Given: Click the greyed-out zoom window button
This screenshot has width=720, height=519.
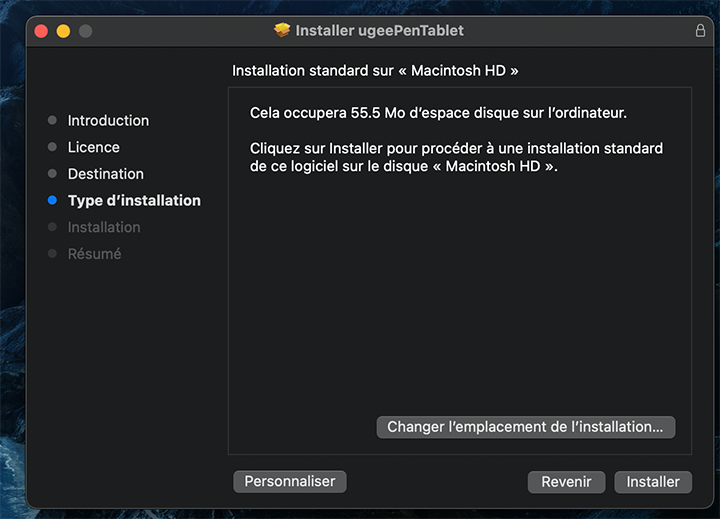Looking at the screenshot, I should 85,31.
